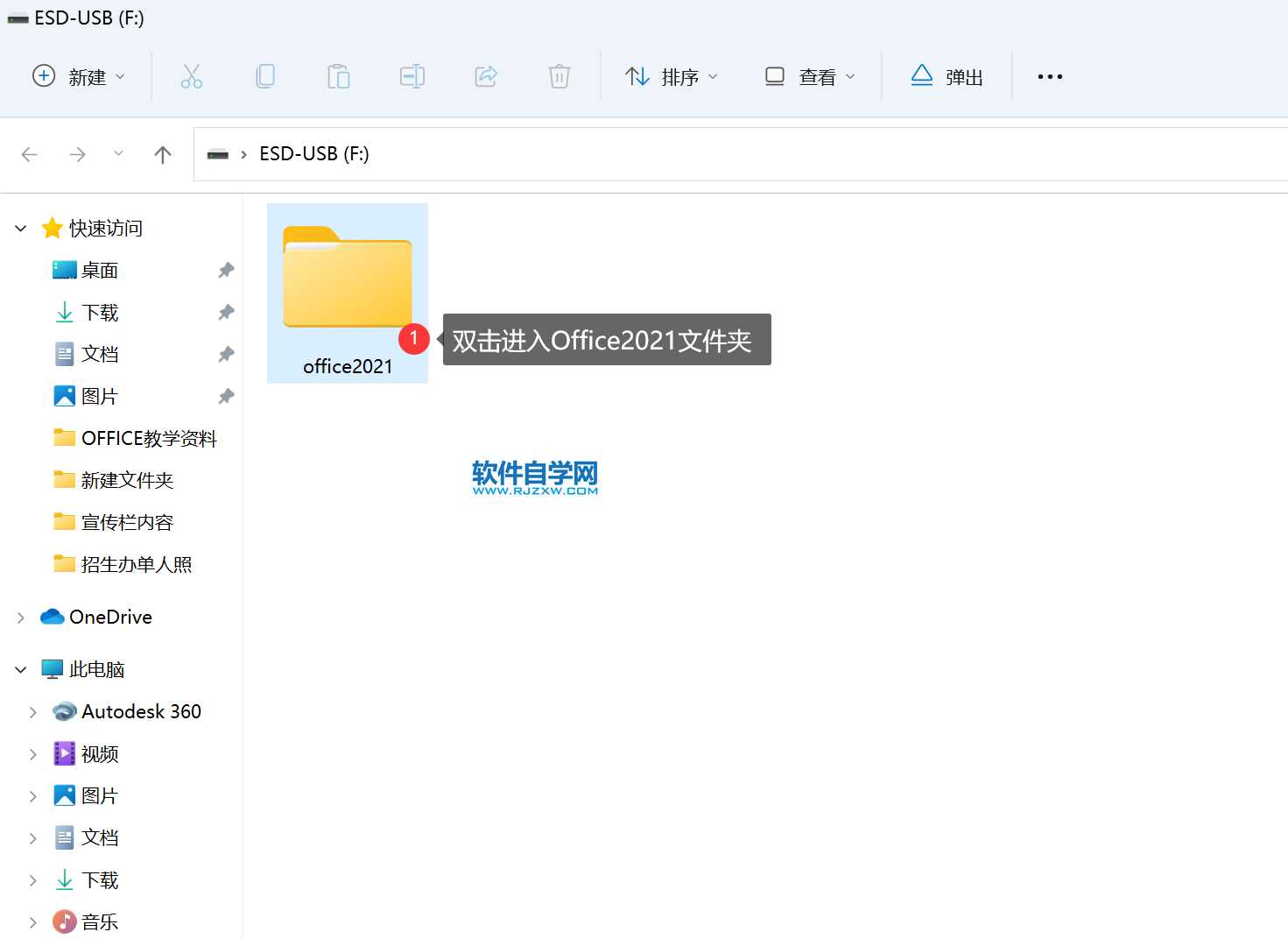Click the Cut scissors icon
This screenshot has width=1288, height=939.
pos(191,77)
